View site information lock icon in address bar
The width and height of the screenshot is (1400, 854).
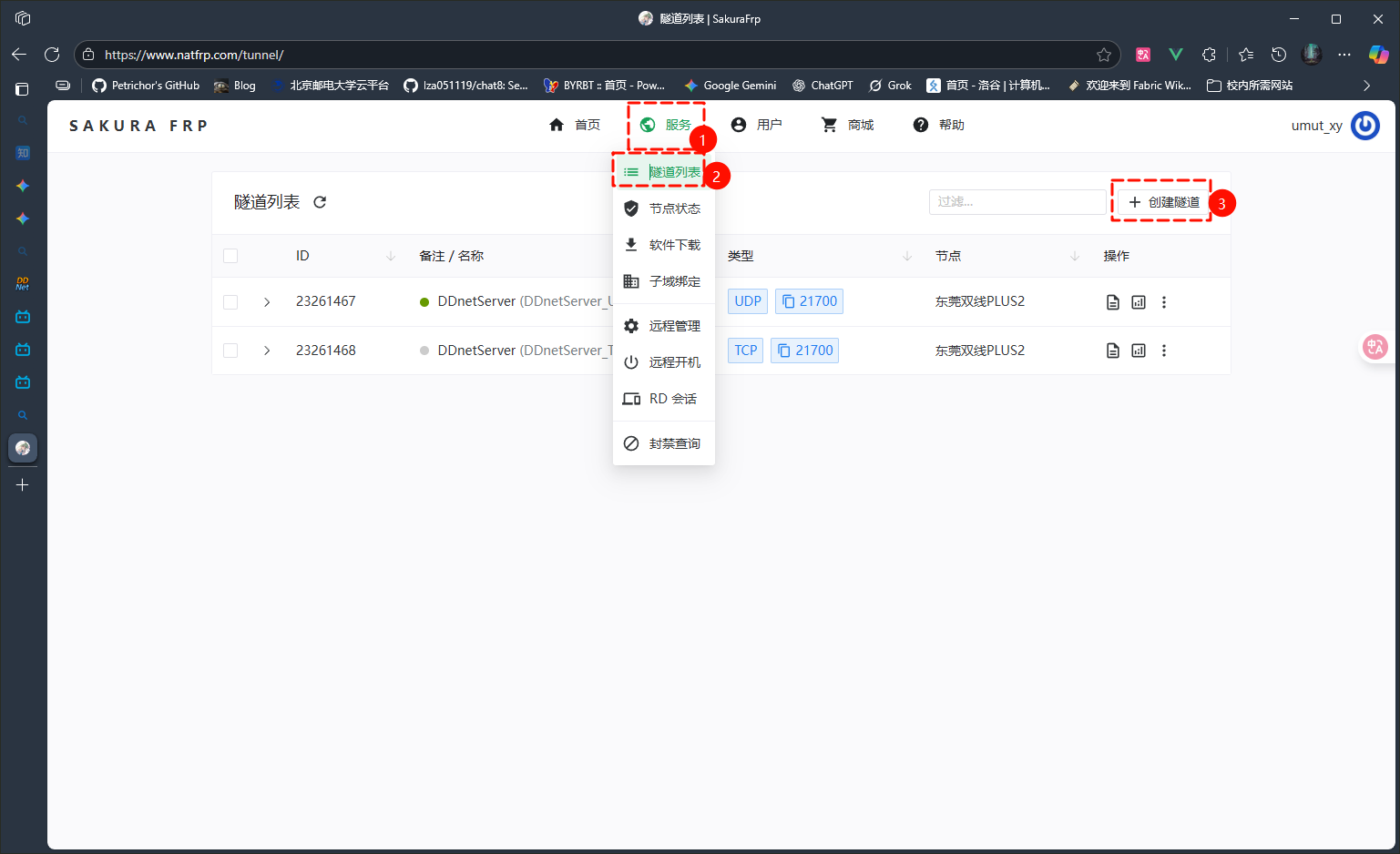[88, 55]
